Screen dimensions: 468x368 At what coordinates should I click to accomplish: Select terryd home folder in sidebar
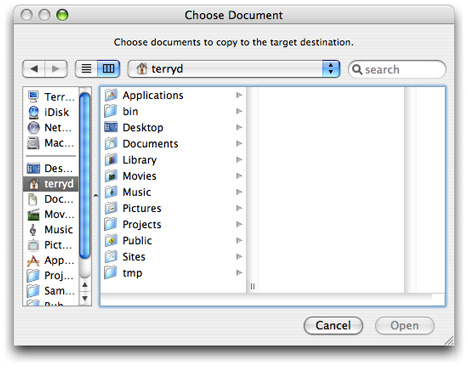51,184
